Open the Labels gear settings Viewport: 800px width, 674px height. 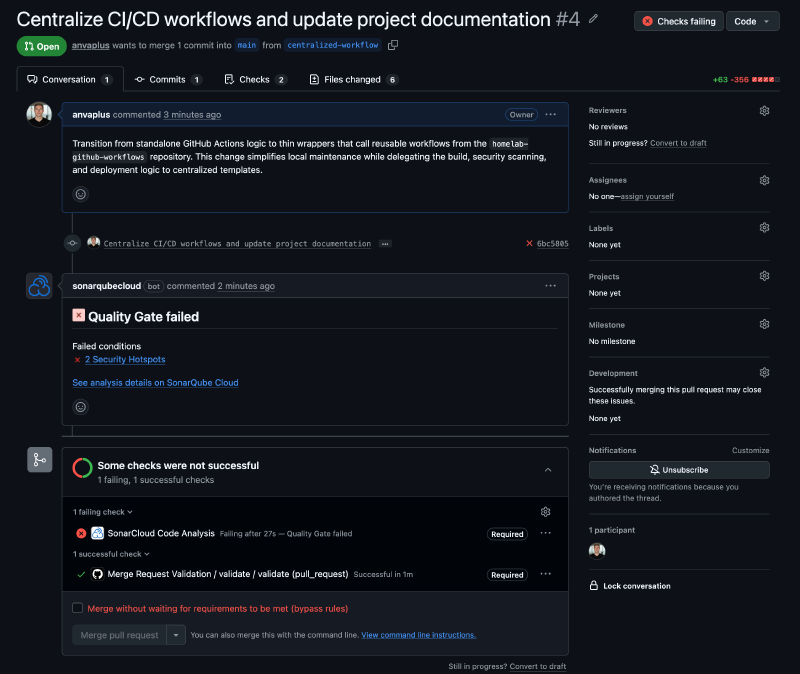point(764,228)
